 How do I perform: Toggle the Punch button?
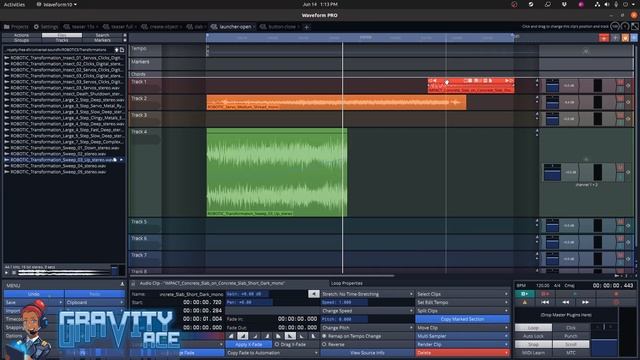tap(571, 336)
